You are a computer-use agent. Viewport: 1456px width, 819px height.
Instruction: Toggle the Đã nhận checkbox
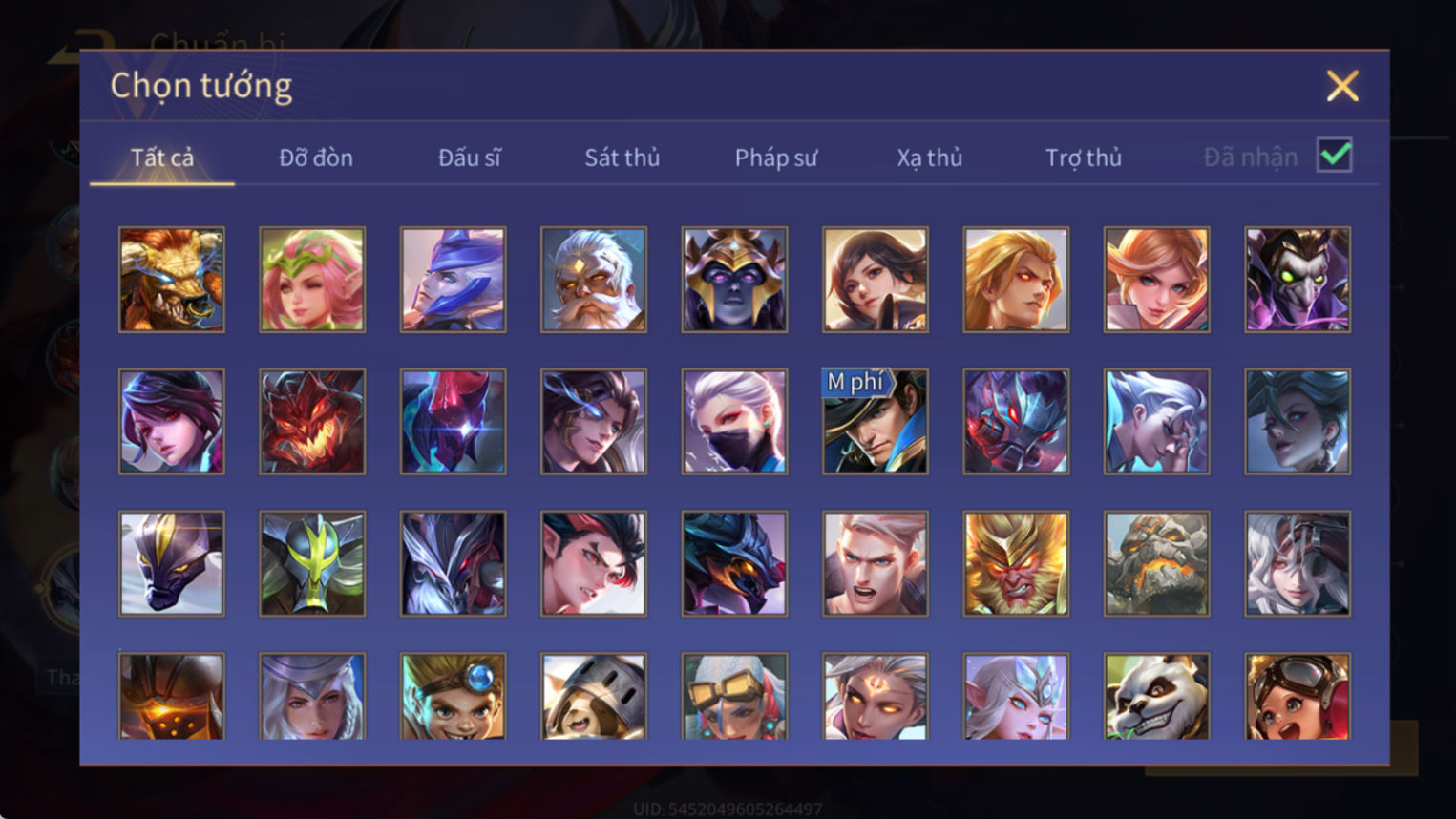pyautogui.click(x=1334, y=155)
